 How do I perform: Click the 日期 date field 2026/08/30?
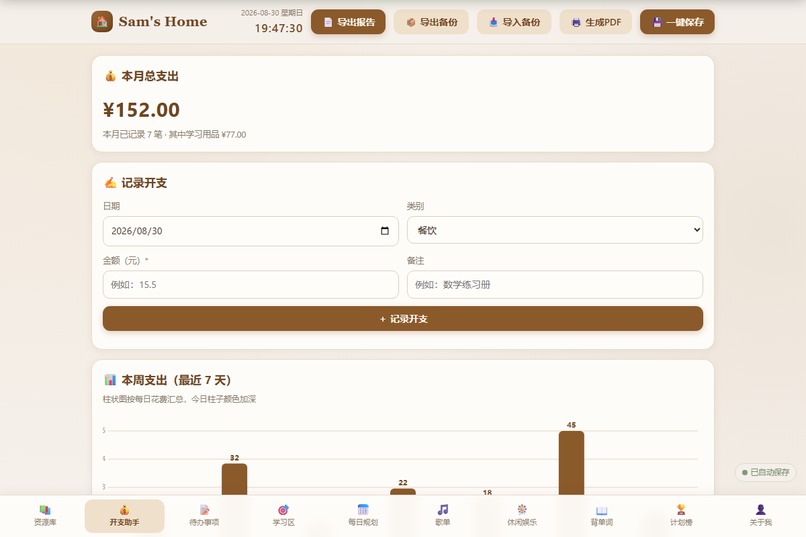coord(250,231)
